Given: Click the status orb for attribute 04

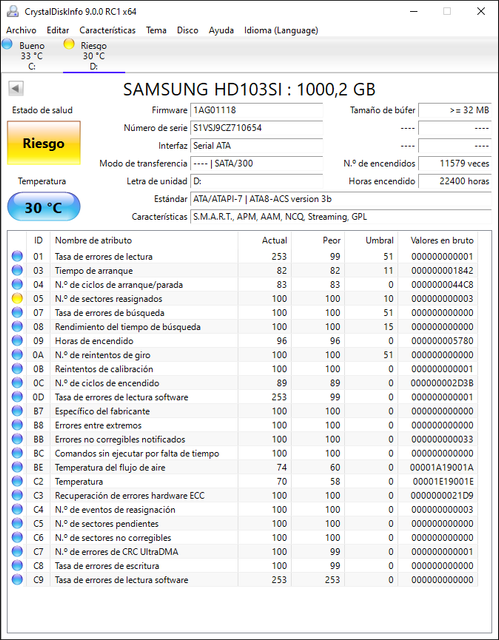Looking at the screenshot, I should 17,284.
